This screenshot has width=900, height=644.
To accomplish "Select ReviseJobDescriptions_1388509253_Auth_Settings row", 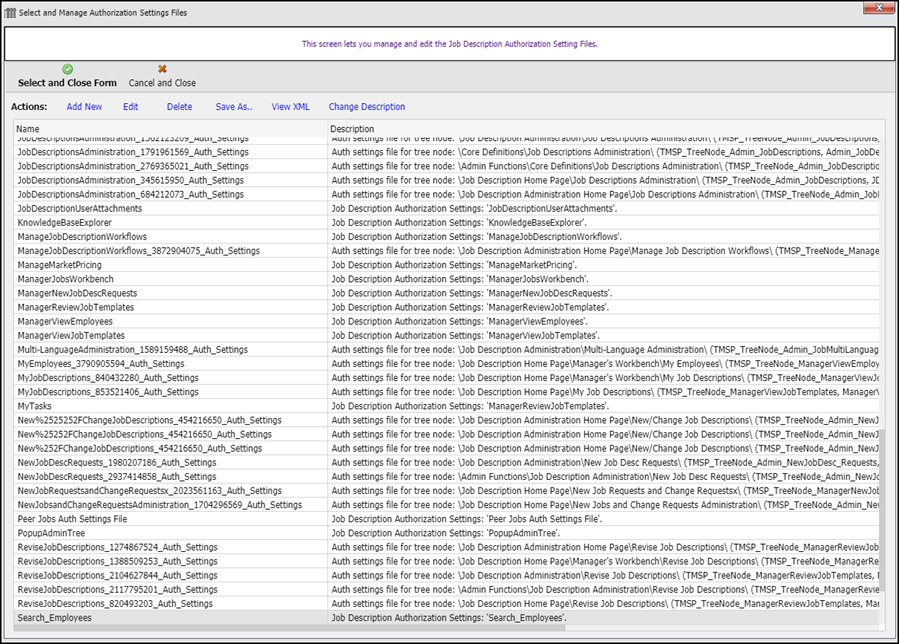I will (447, 561).
